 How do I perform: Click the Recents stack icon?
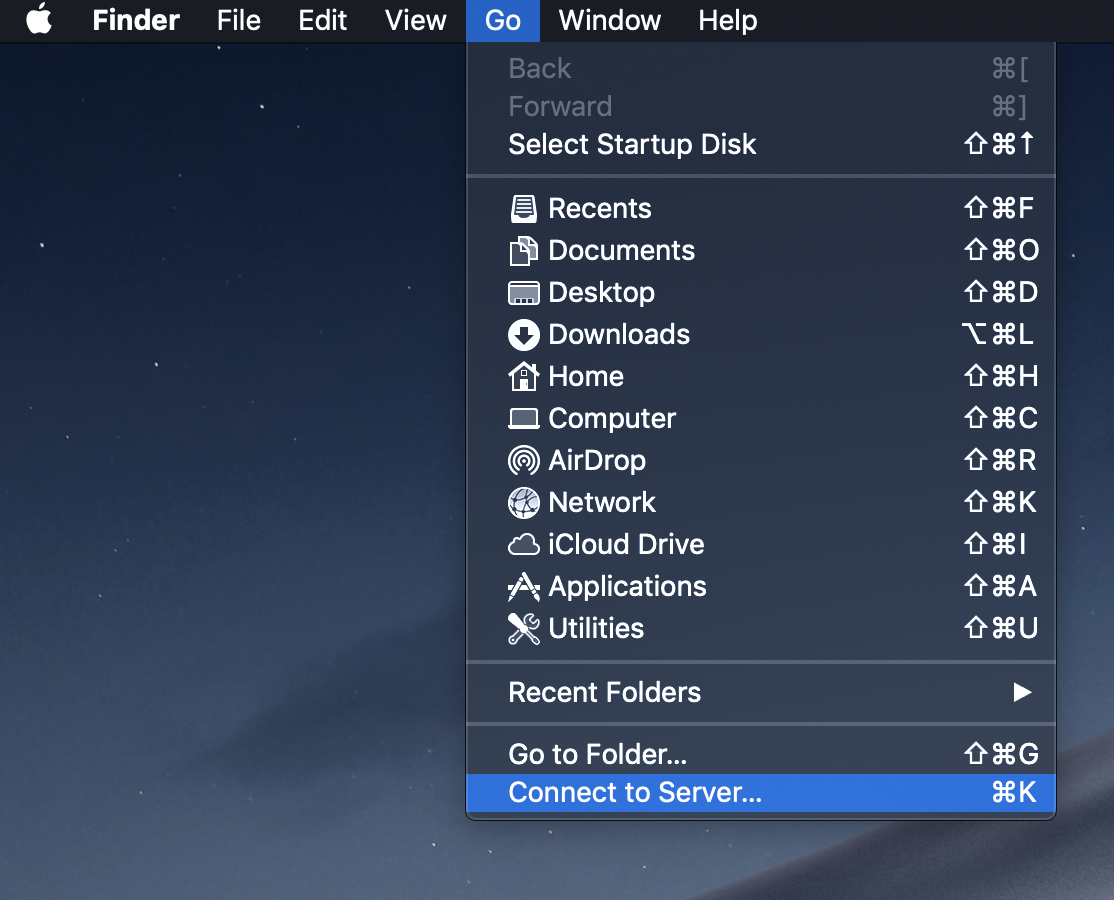(x=524, y=209)
